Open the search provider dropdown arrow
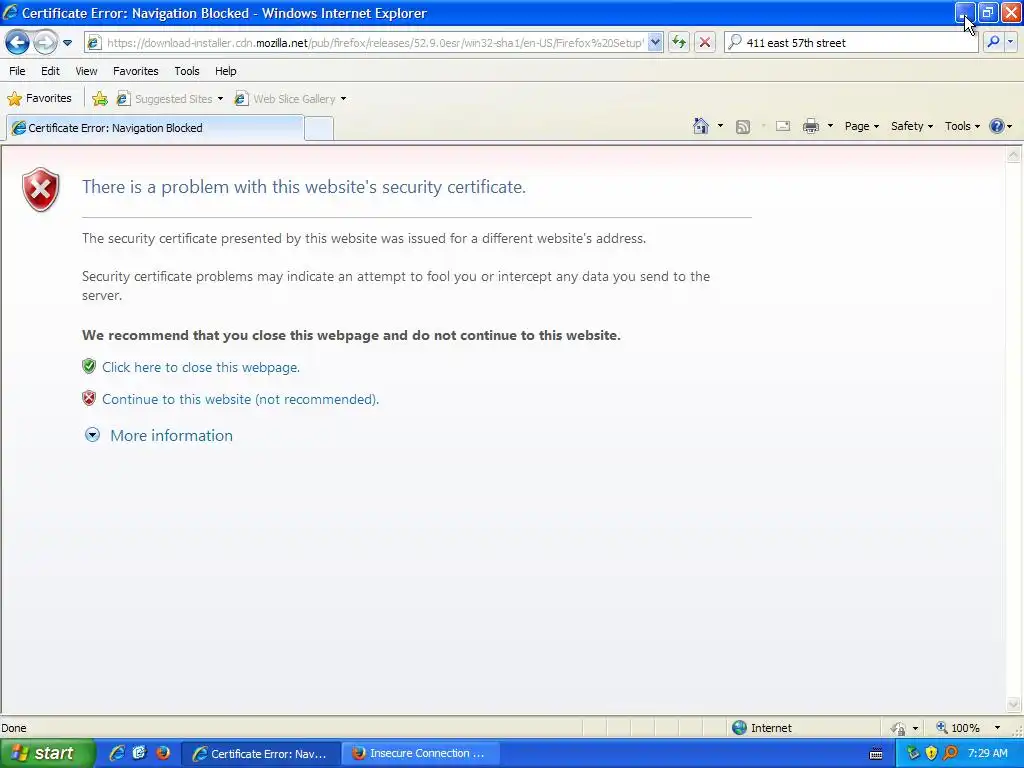The height and width of the screenshot is (768, 1024). click(x=1010, y=42)
